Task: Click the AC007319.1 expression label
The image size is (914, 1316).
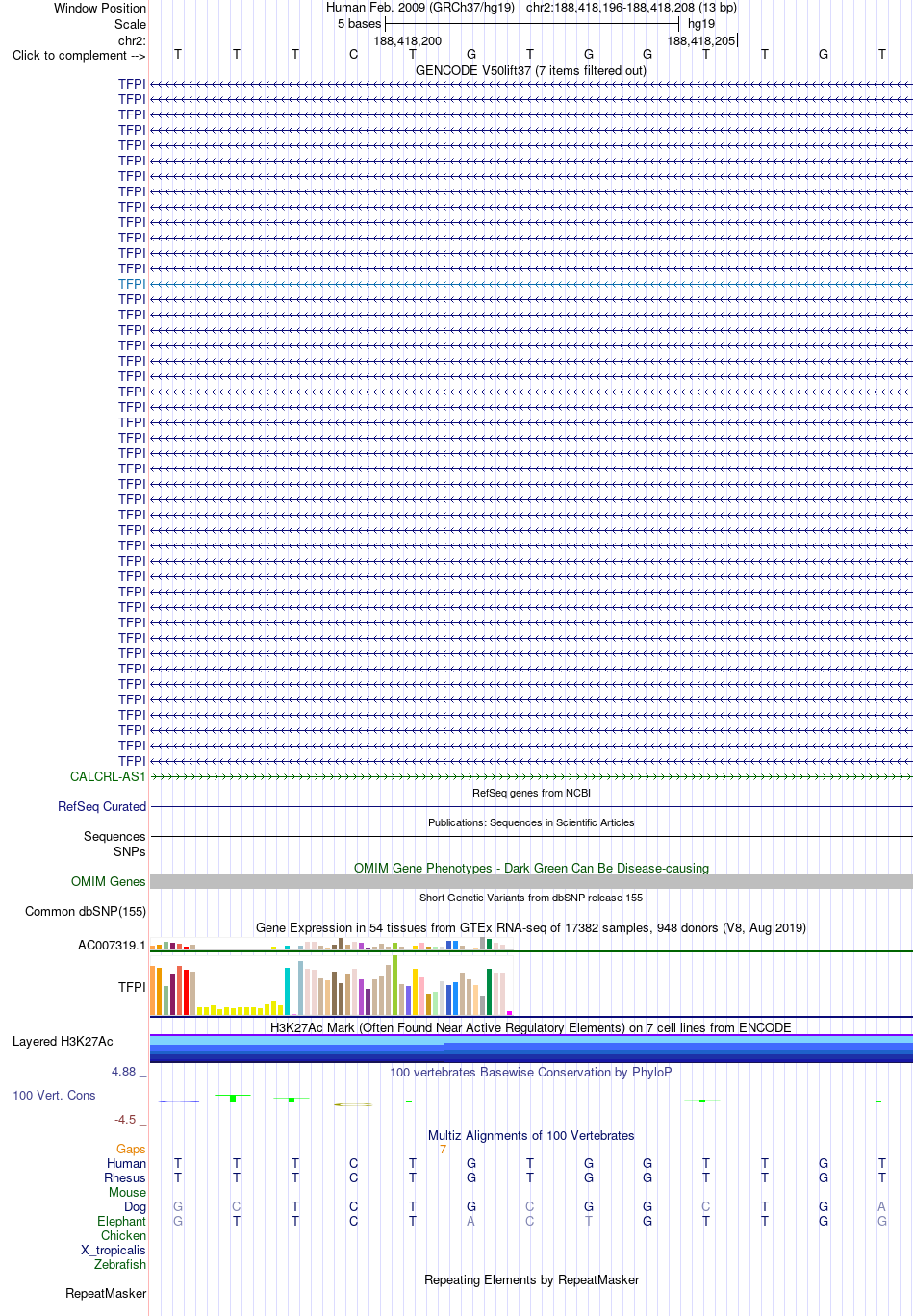Action: click(112, 945)
